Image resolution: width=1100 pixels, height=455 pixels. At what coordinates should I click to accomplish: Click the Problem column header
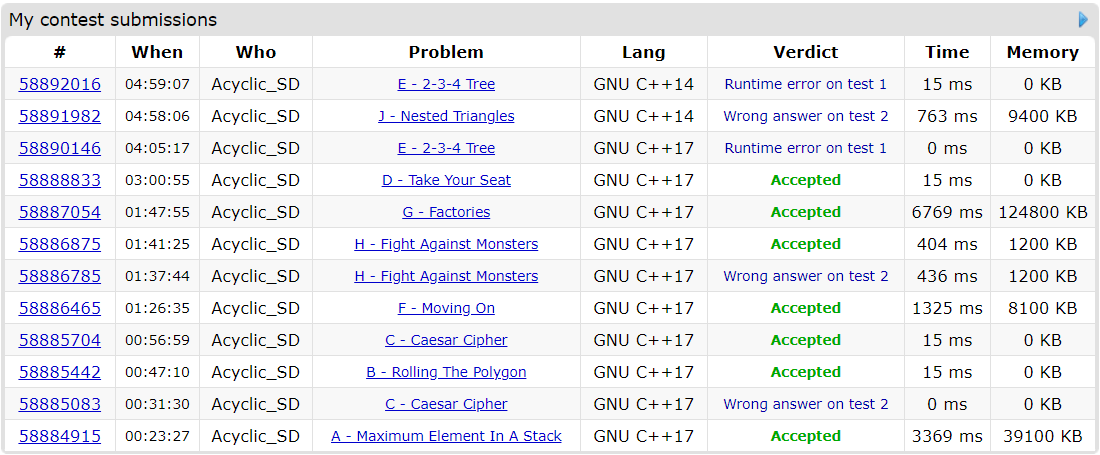pyautogui.click(x=446, y=52)
